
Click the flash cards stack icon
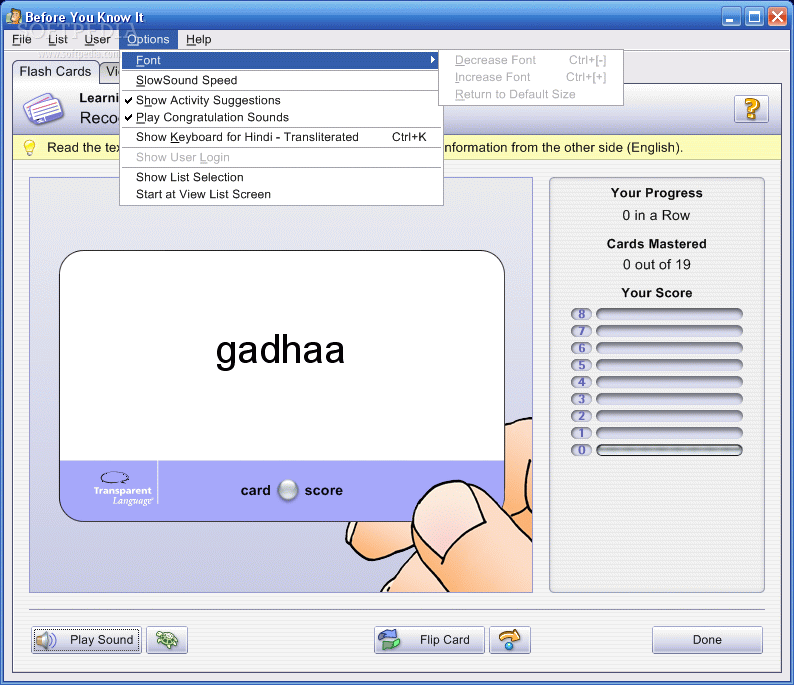point(43,108)
